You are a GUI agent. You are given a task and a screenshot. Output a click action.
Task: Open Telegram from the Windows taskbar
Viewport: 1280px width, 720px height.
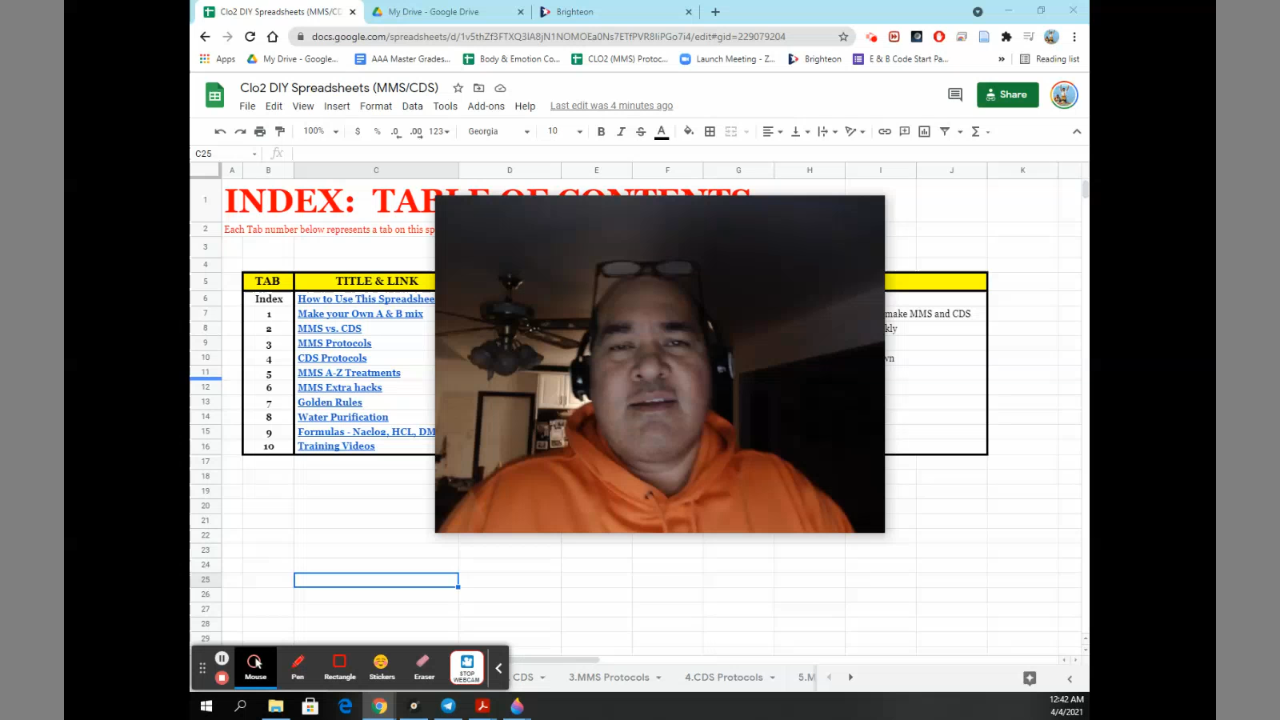[x=448, y=706]
